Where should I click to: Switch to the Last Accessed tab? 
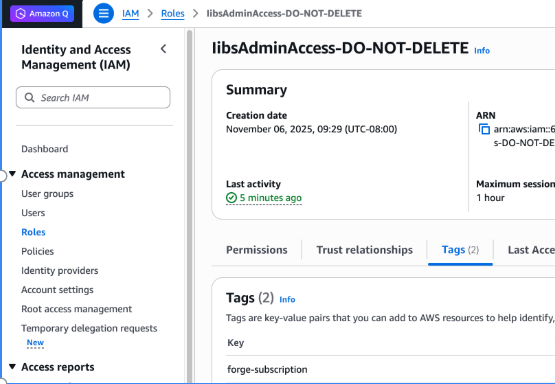531,250
